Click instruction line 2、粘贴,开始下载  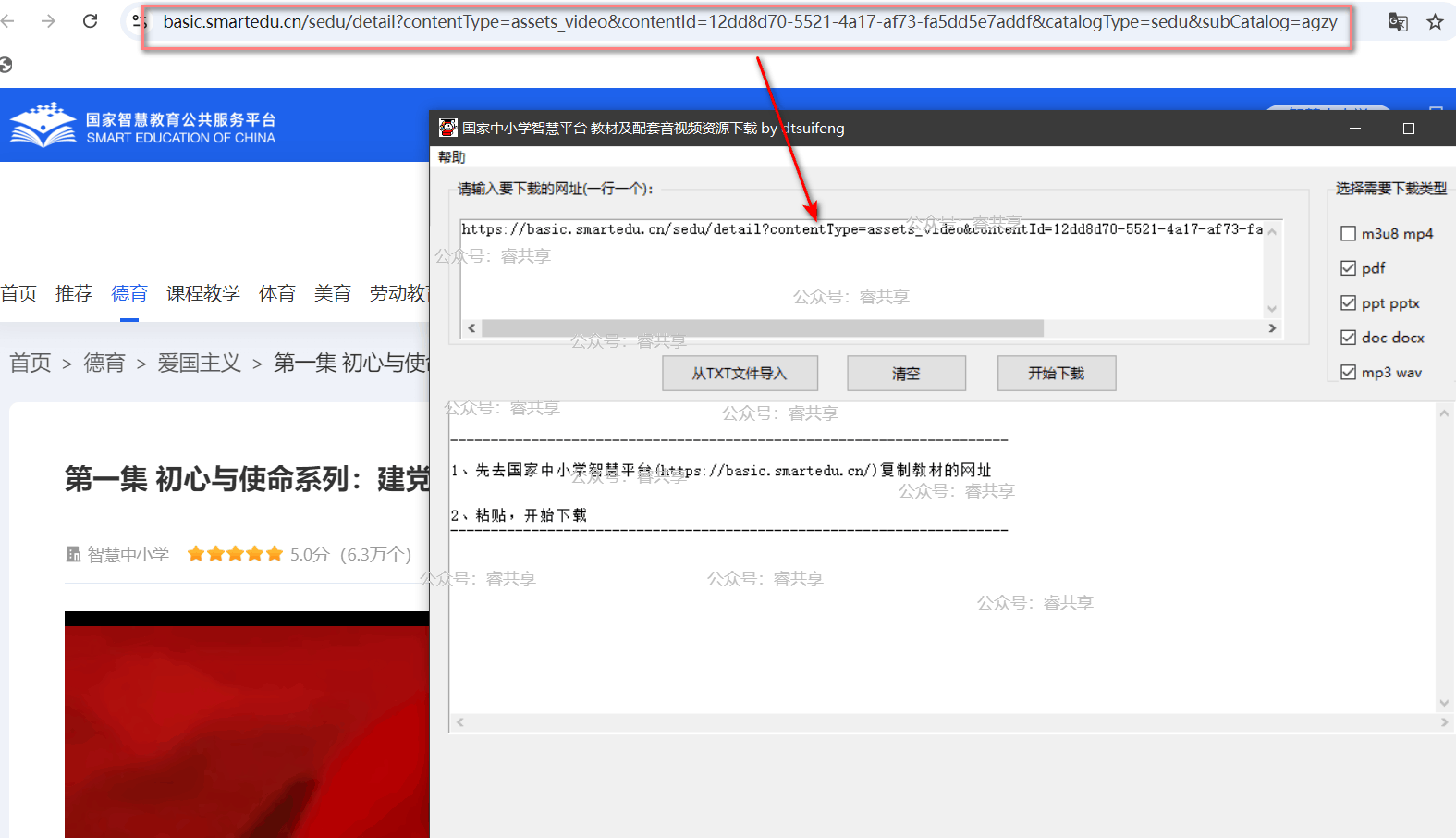click(x=519, y=515)
